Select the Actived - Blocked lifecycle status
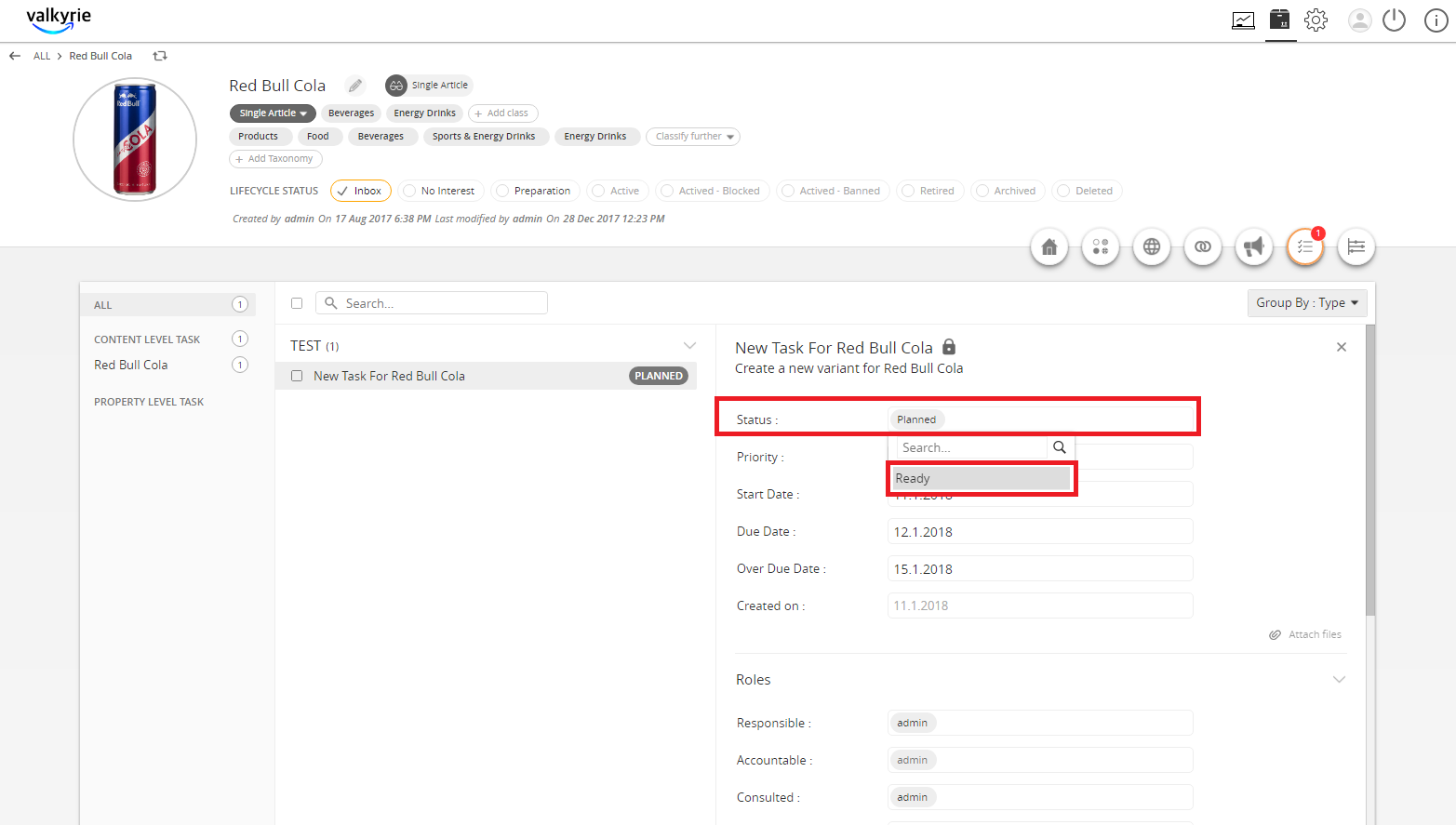 (x=713, y=191)
